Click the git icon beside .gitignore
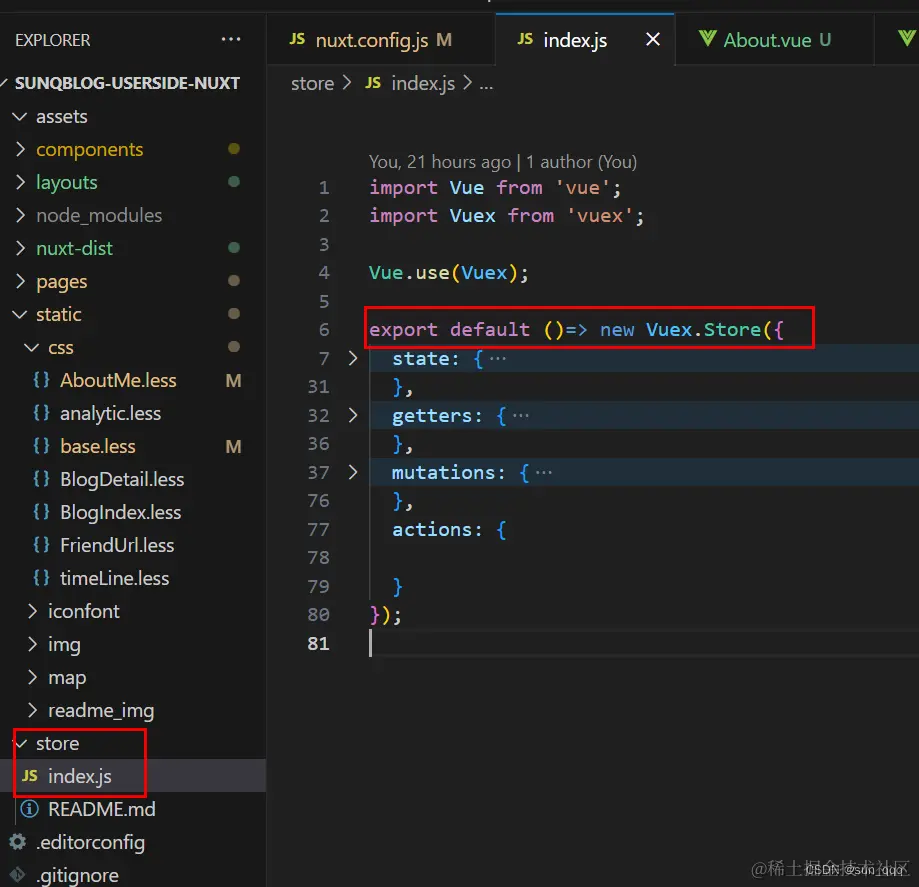 (x=18, y=875)
